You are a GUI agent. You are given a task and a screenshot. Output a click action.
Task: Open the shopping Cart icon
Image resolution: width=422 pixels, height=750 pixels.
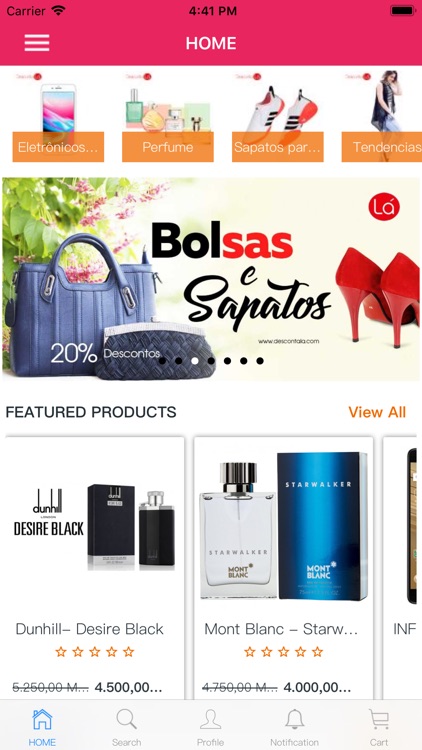coord(379,719)
